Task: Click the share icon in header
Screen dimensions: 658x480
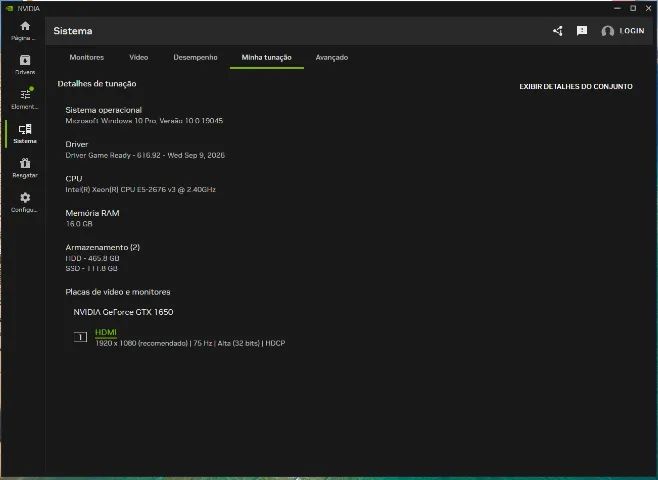Action: point(557,31)
